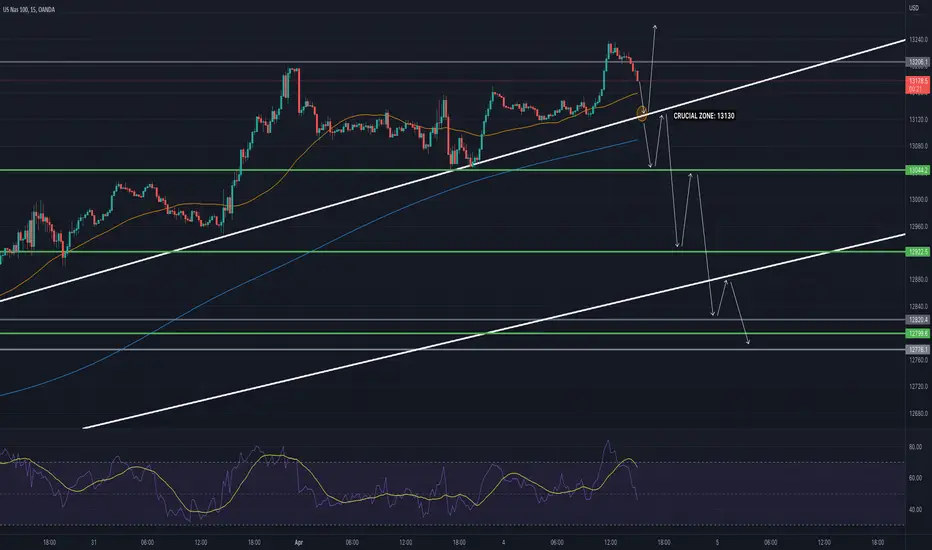Select the orange circle marker at crucial zone

click(x=642, y=112)
